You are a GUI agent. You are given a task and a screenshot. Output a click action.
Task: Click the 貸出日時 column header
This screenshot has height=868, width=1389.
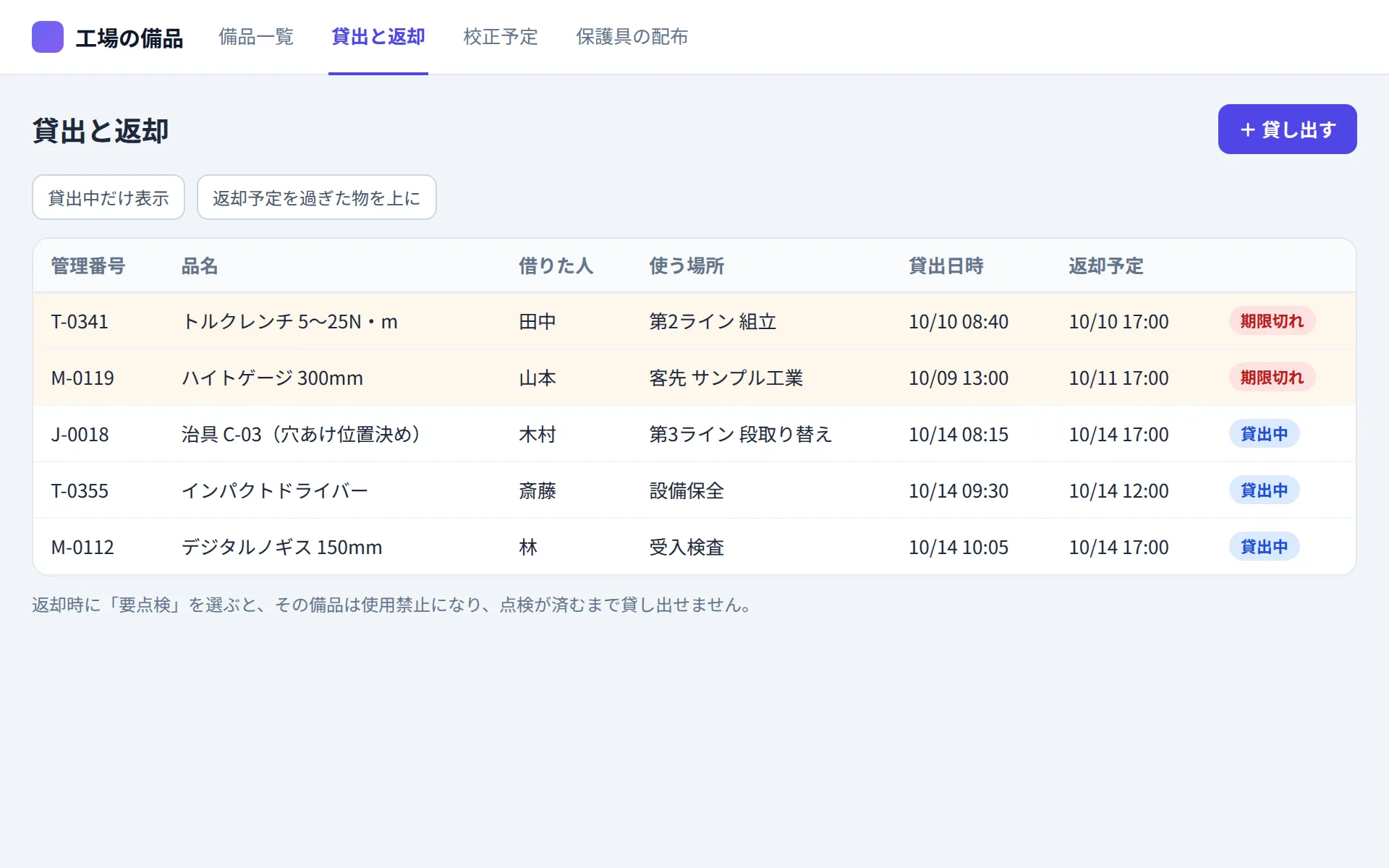click(x=946, y=266)
